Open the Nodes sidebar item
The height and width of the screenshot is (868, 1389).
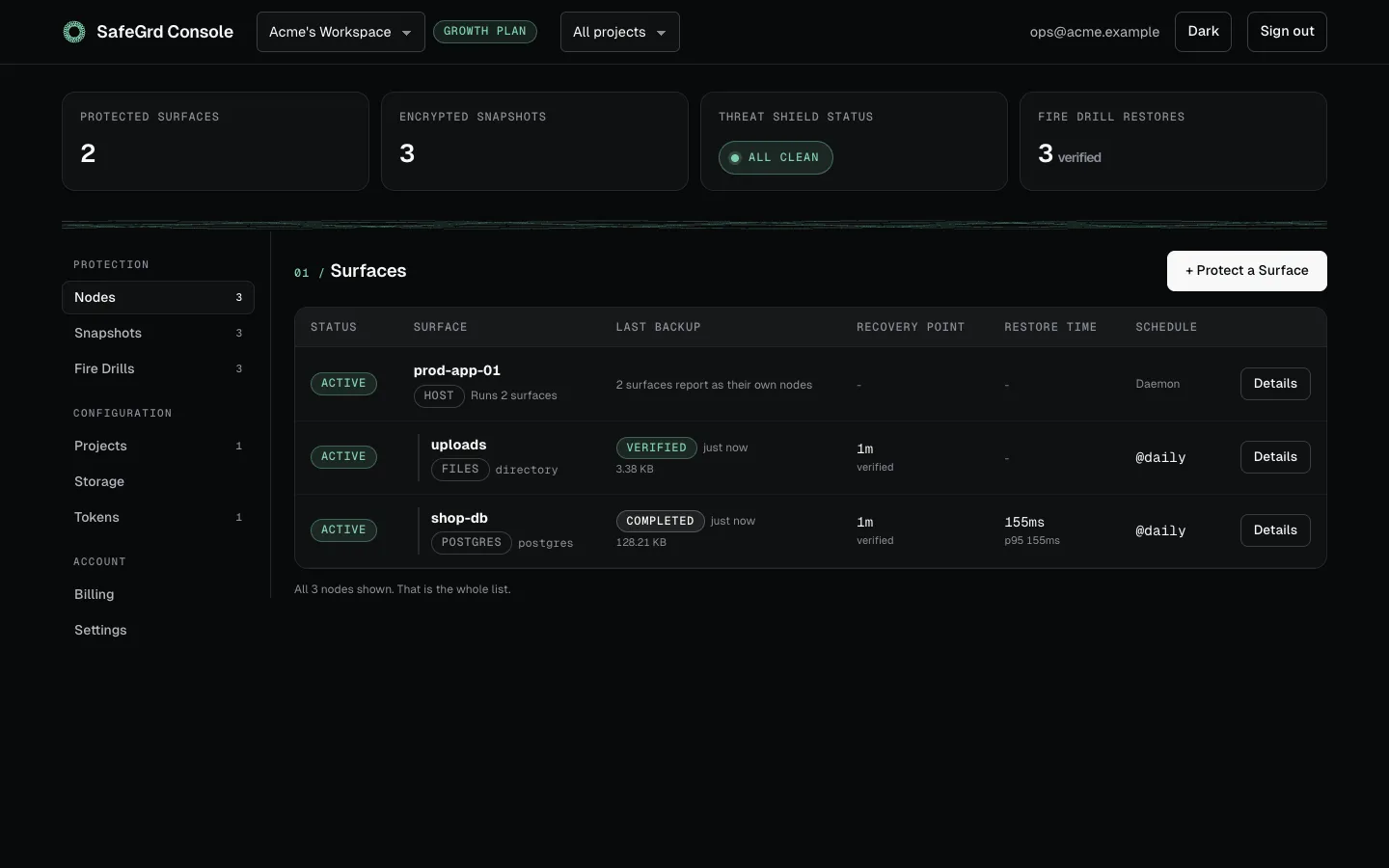pyautogui.click(x=158, y=297)
